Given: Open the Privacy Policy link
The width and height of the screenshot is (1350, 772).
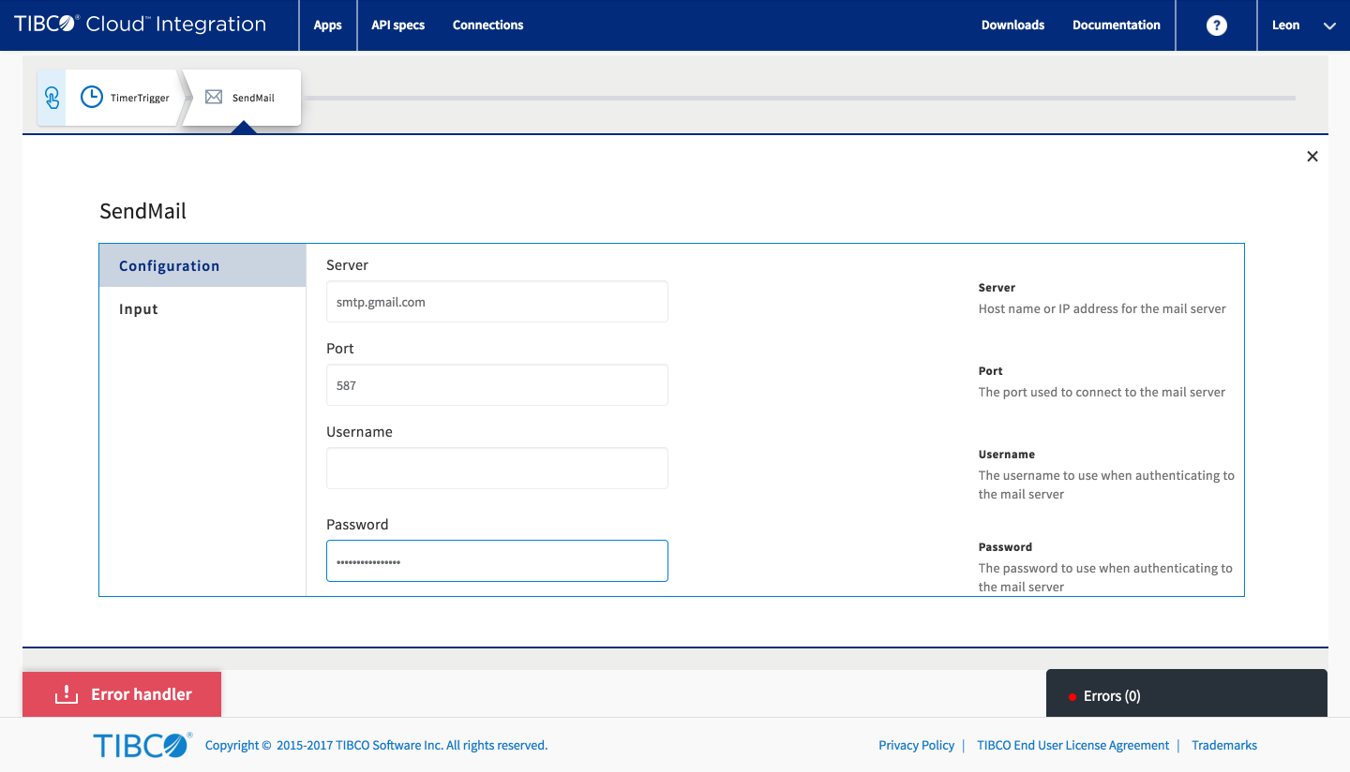Looking at the screenshot, I should click(x=916, y=745).
